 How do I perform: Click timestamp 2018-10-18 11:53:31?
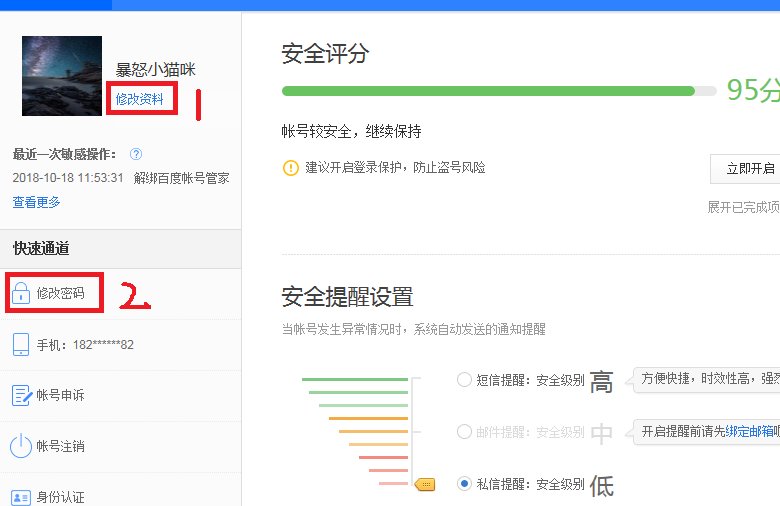pyautogui.click(x=68, y=178)
